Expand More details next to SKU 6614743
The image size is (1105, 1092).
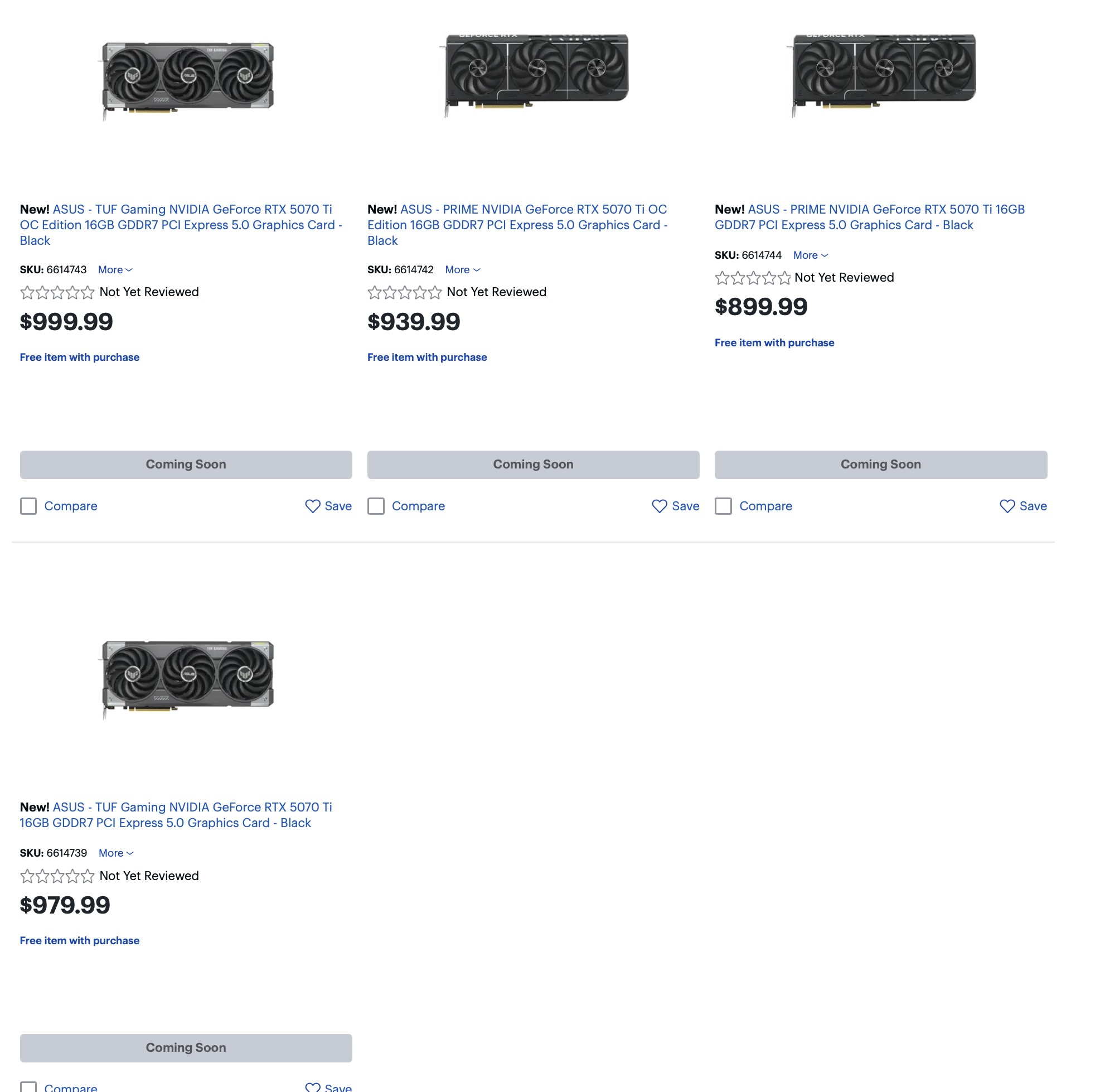coord(115,270)
